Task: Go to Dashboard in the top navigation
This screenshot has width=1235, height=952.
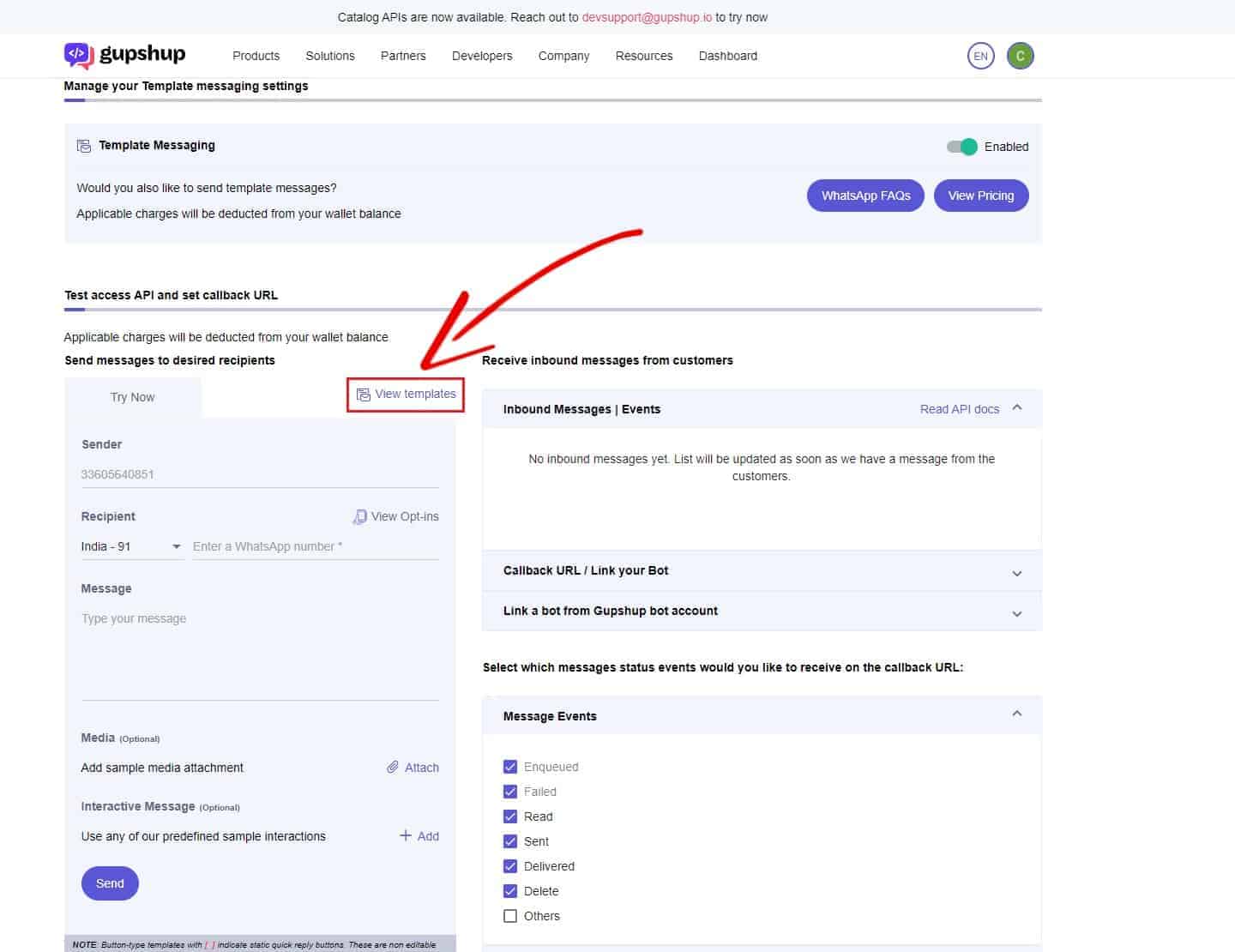Action: coord(728,56)
